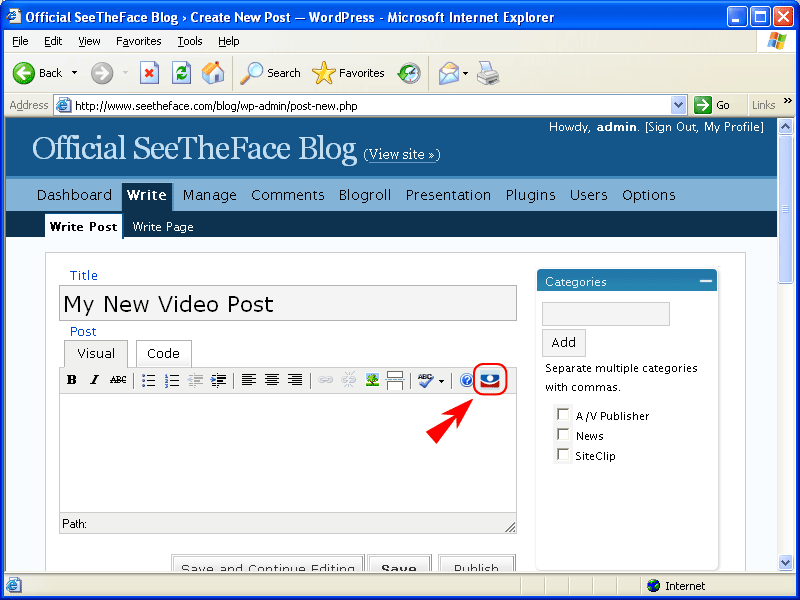Check the News category checkbox
The width and height of the screenshot is (800, 600).
tap(563, 434)
